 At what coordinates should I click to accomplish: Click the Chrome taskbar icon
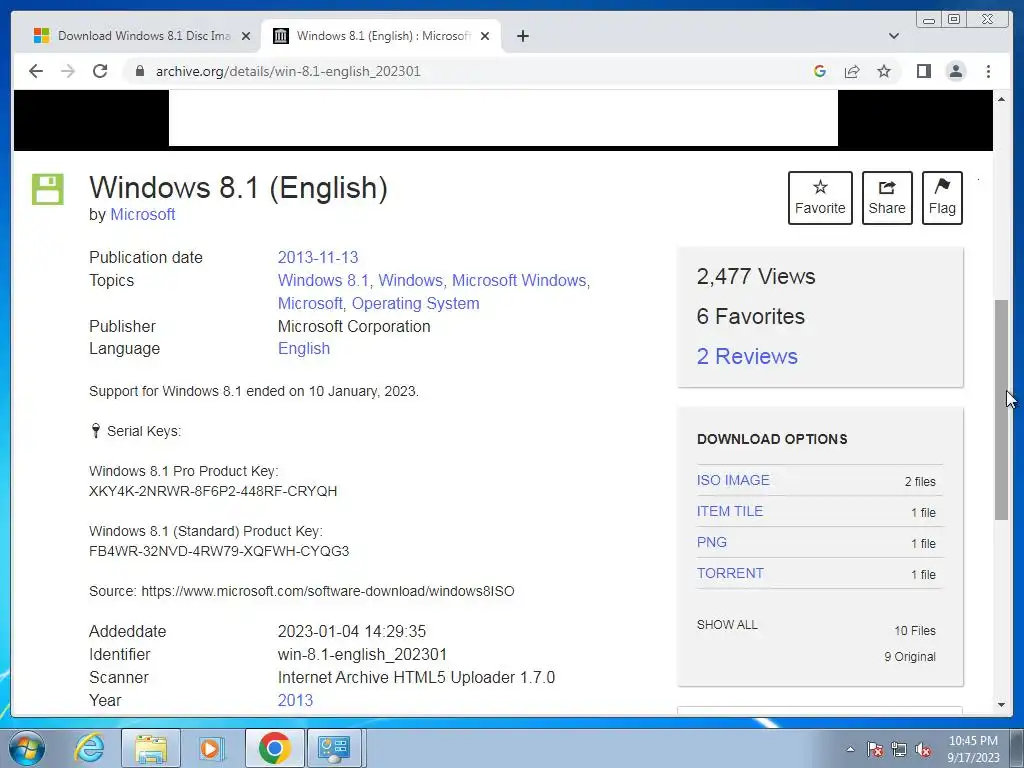[x=274, y=748]
